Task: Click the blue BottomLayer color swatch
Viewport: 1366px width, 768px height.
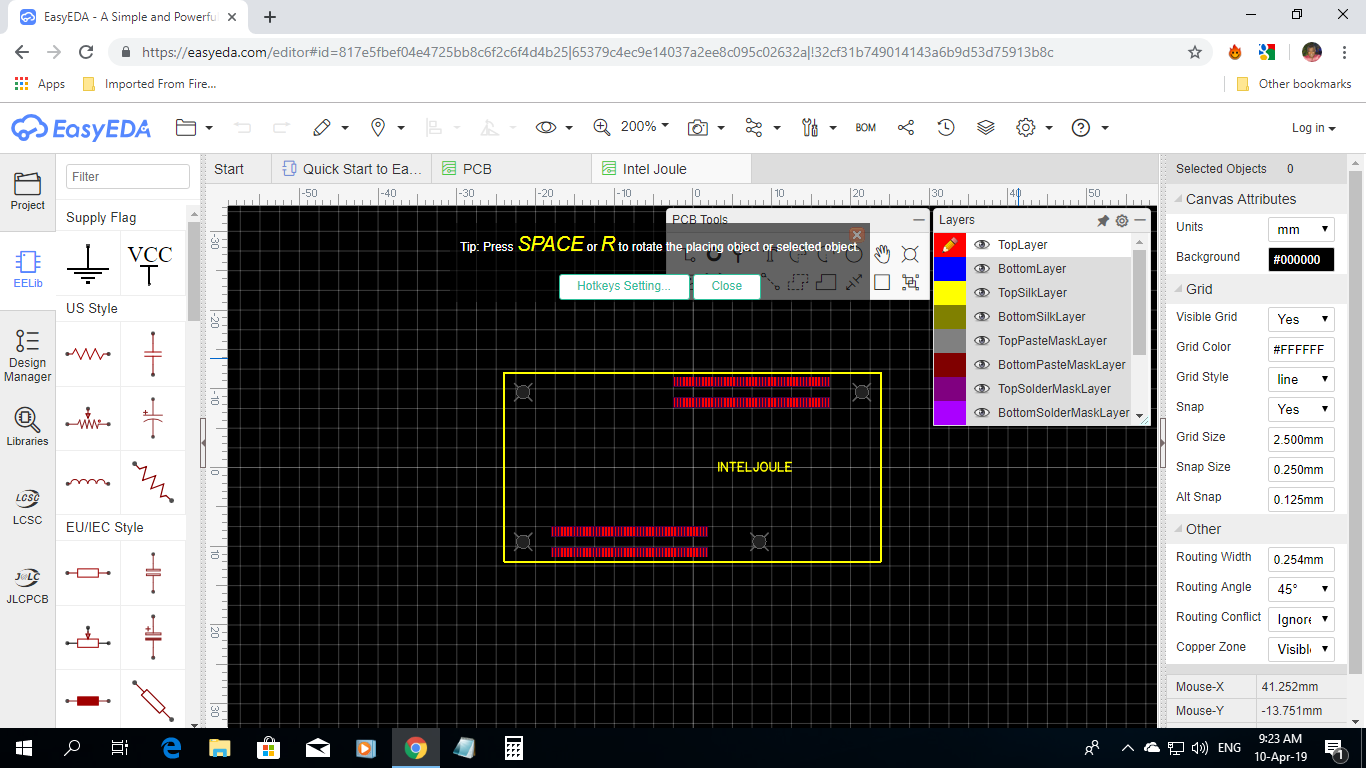Action: [x=949, y=268]
